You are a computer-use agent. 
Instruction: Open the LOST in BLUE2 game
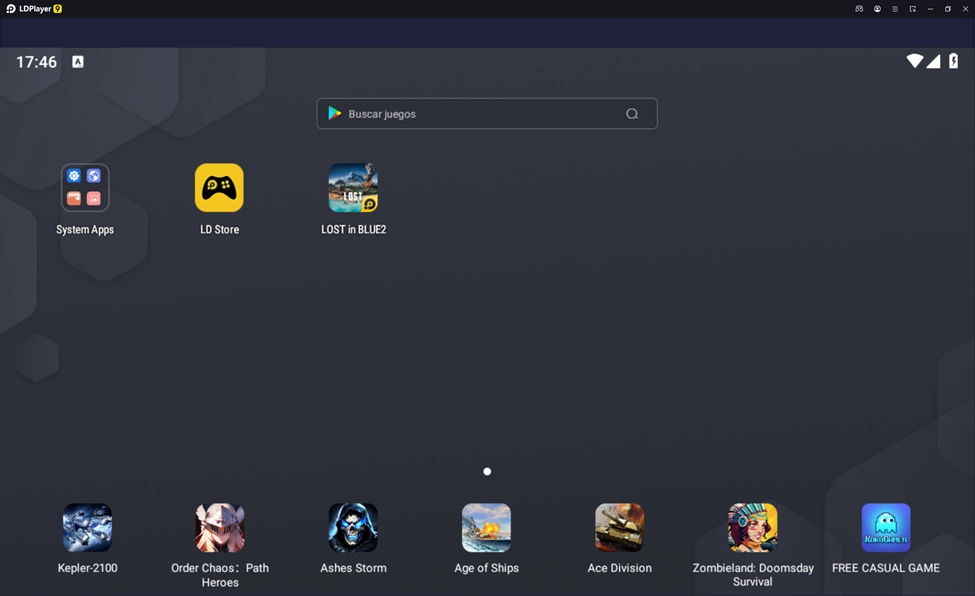[x=353, y=188]
